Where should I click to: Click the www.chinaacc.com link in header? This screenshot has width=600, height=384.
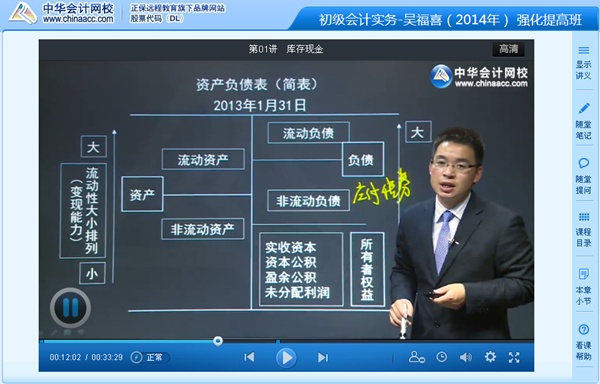click(x=78, y=19)
